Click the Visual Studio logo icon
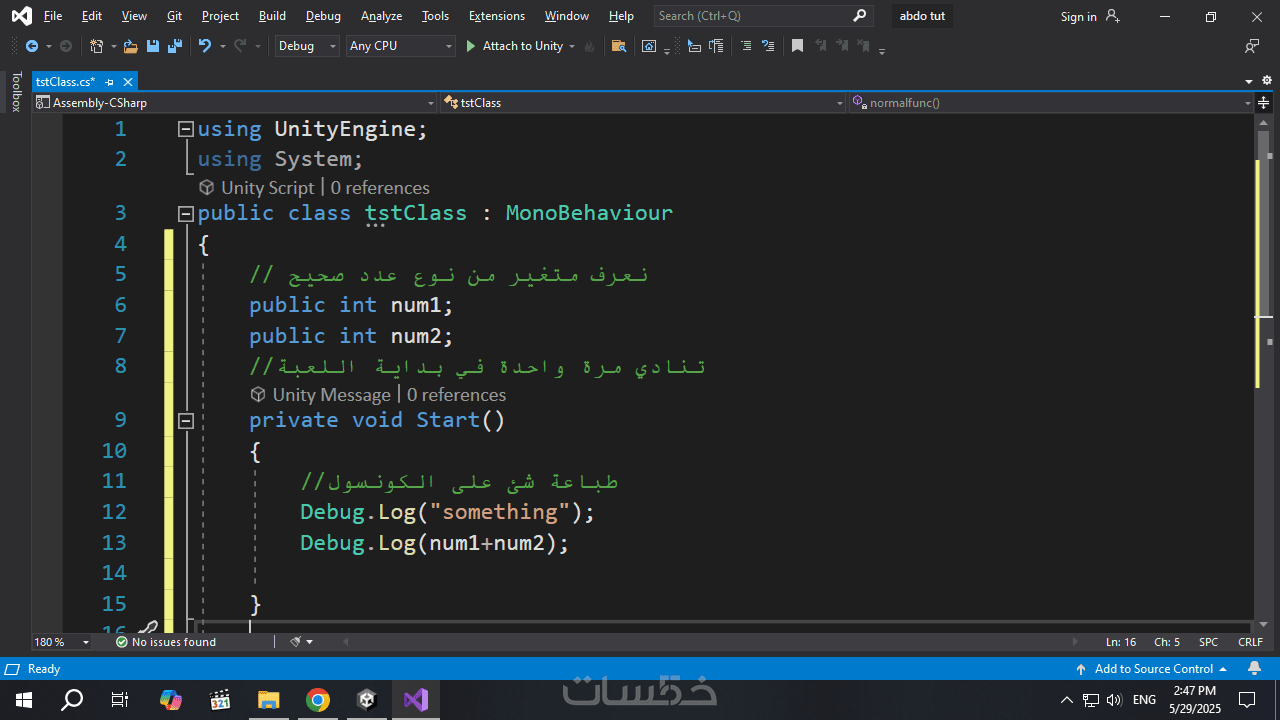1280x720 pixels. pyautogui.click(x=21, y=16)
